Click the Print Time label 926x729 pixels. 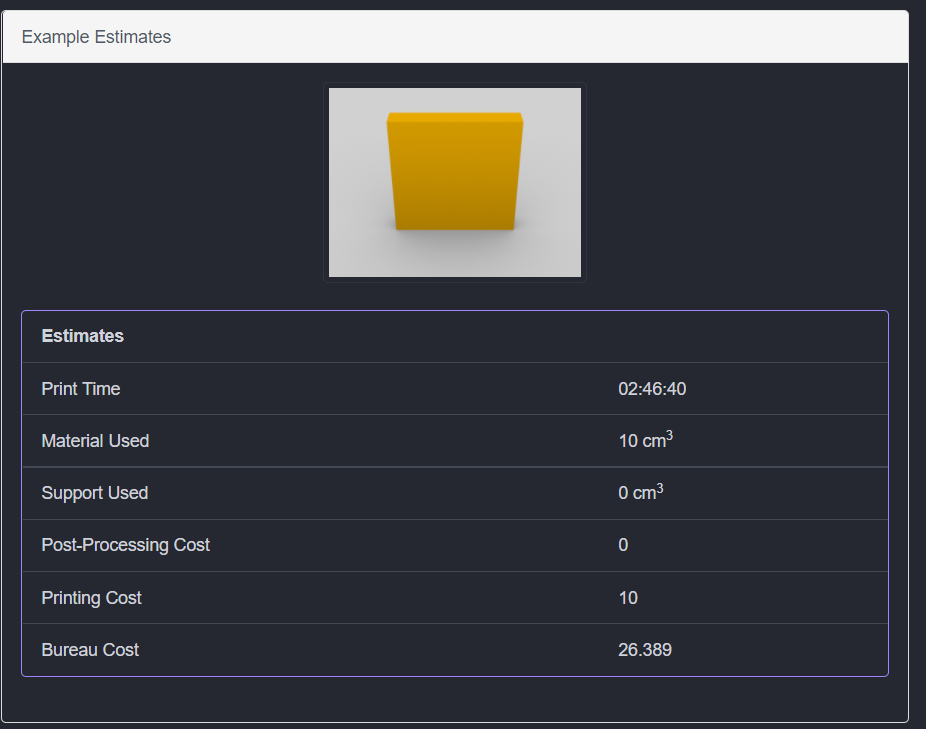(81, 389)
